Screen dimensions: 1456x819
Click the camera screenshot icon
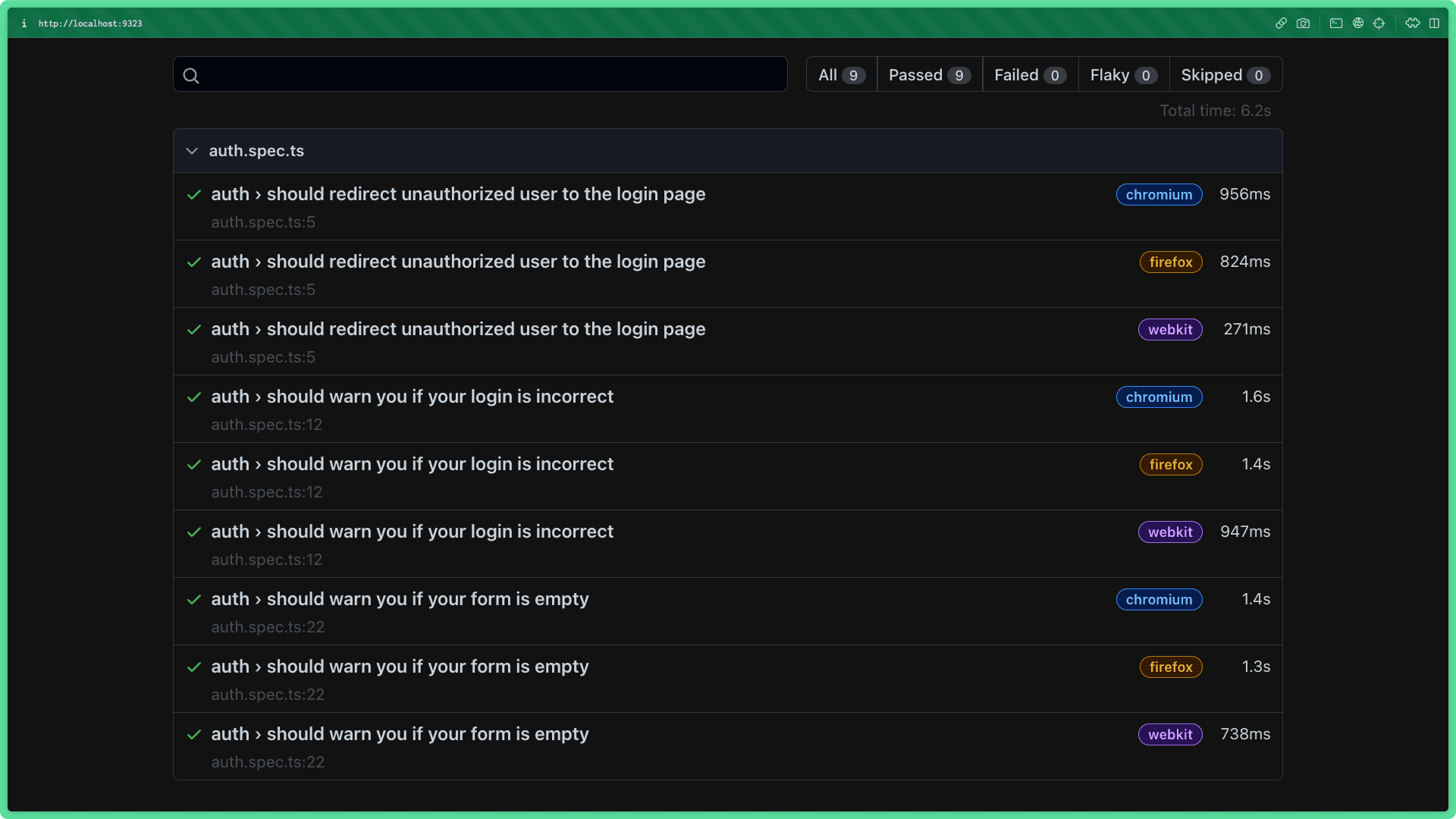(1304, 24)
